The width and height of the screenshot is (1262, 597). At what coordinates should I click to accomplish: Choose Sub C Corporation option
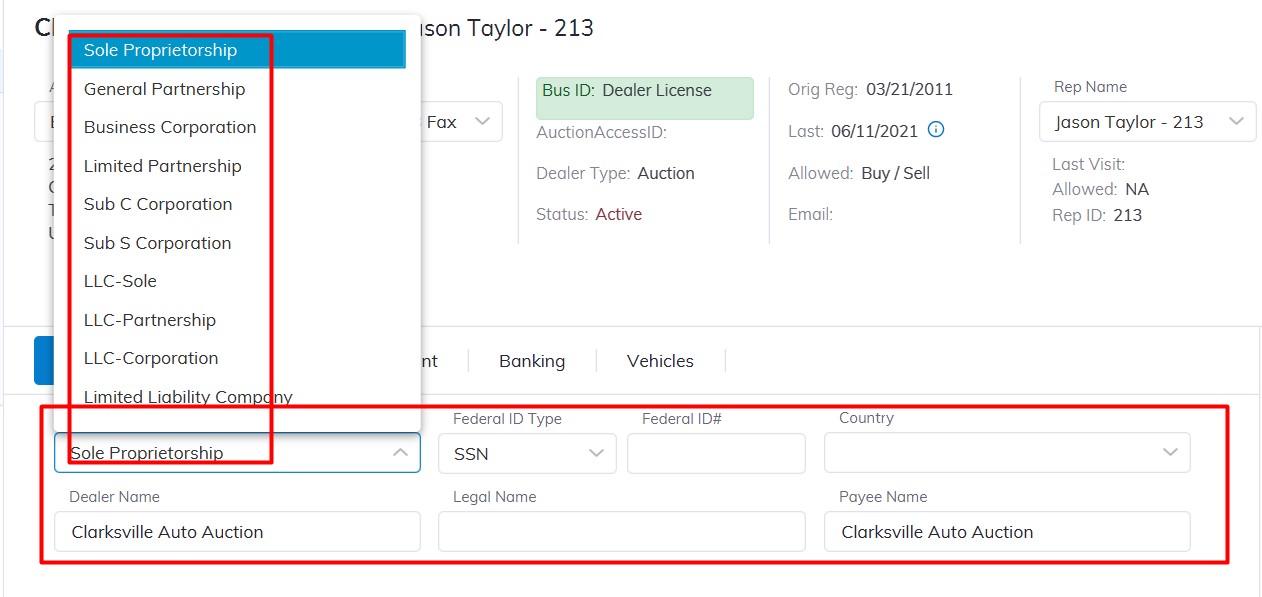point(158,204)
